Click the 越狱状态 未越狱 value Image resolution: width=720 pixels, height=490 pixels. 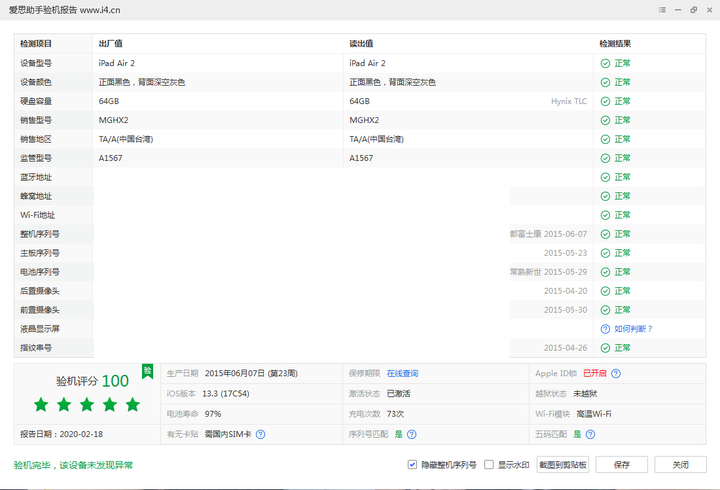point(585,394)
